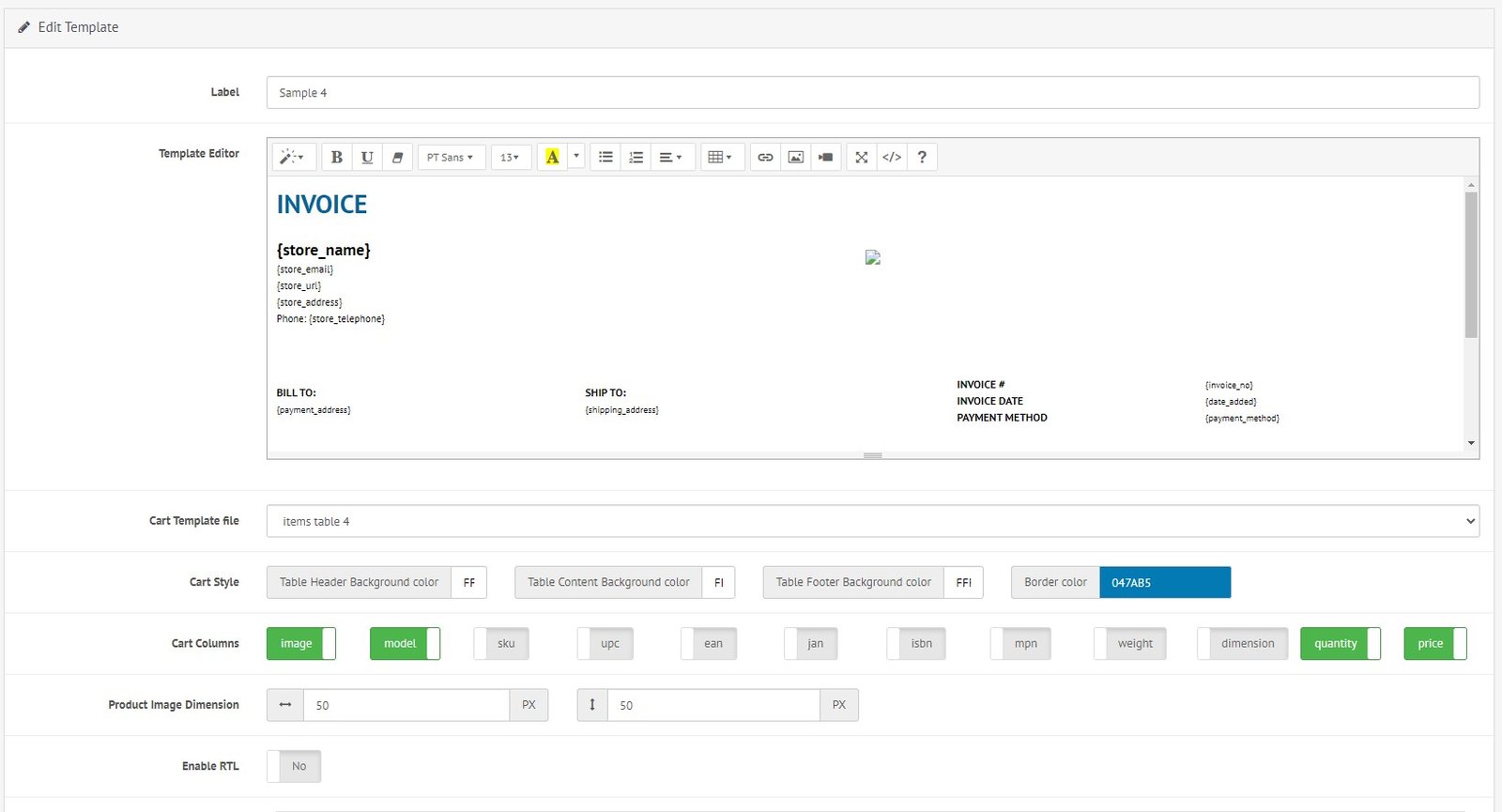
Task: Switch editor to code view
Action: pos(892,157)
